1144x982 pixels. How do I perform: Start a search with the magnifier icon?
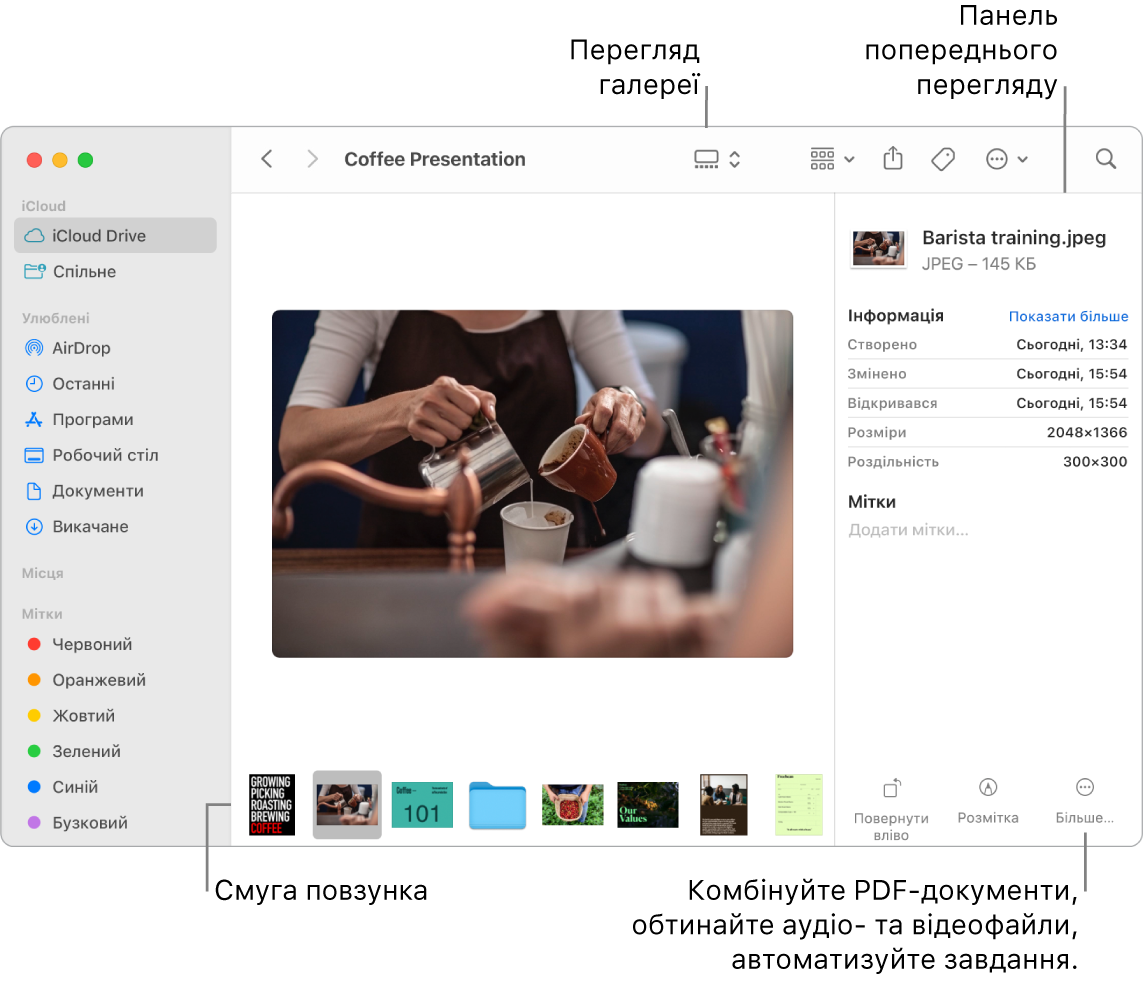[1105, 159]
